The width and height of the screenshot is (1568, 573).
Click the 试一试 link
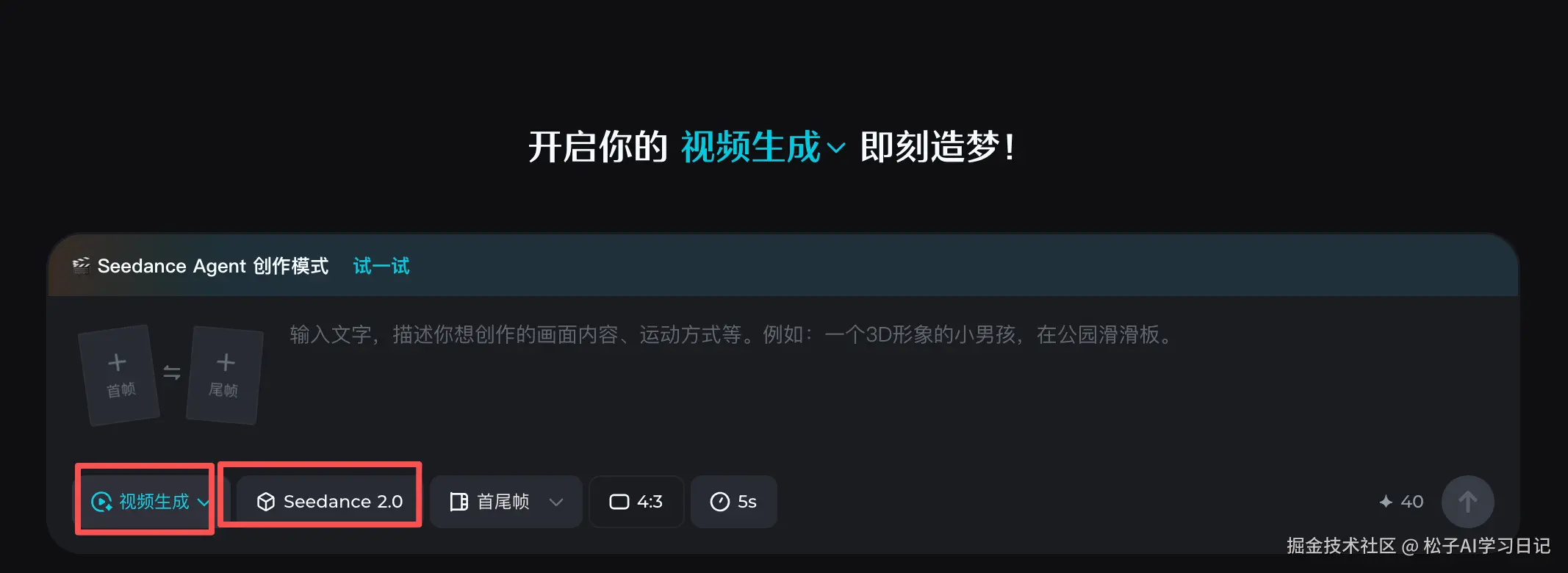tap(381, 266)
